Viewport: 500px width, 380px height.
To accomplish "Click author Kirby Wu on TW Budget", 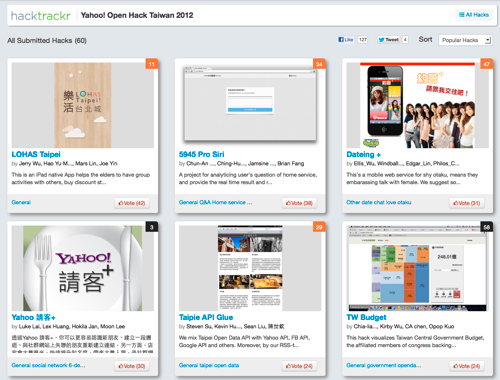I will pyautogui.click(x=390, y=326).
